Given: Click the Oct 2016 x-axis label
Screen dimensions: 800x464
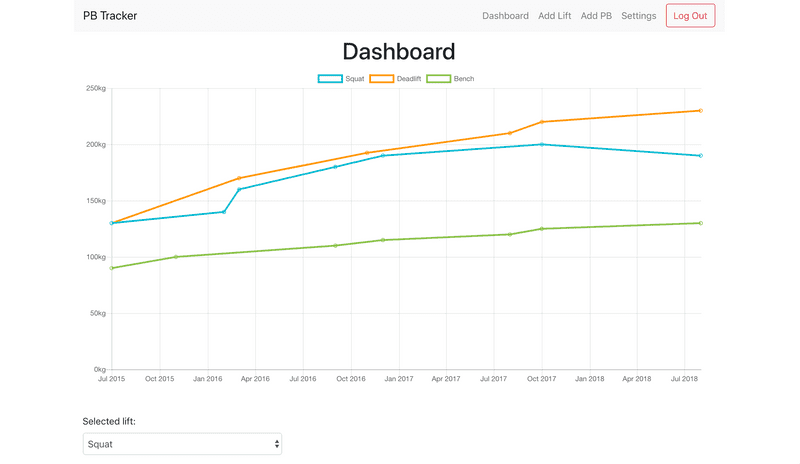Looking at the screenshot, I should coord(351,379).
